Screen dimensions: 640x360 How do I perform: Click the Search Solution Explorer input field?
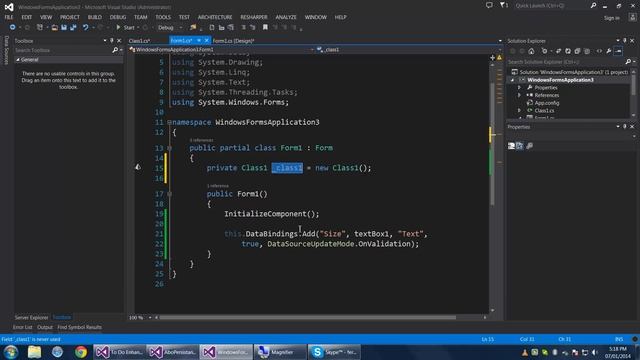[x=565, y=62]
